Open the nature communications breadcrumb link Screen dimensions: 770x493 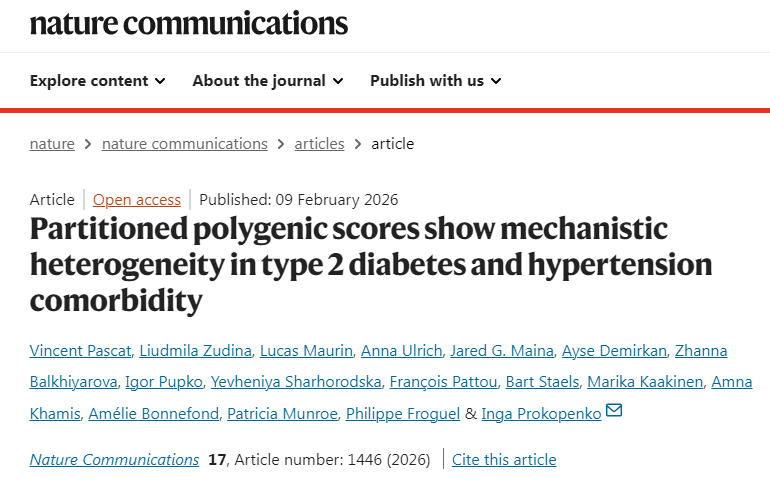point(185,144)
